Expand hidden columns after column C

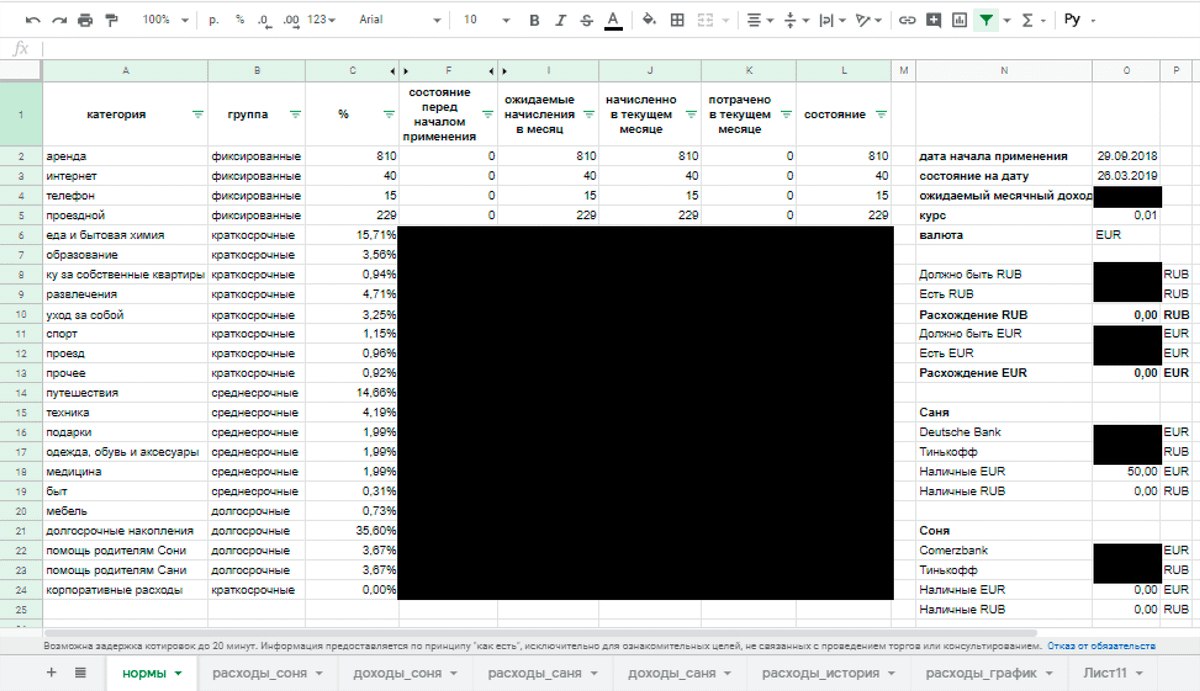(391, 71)
